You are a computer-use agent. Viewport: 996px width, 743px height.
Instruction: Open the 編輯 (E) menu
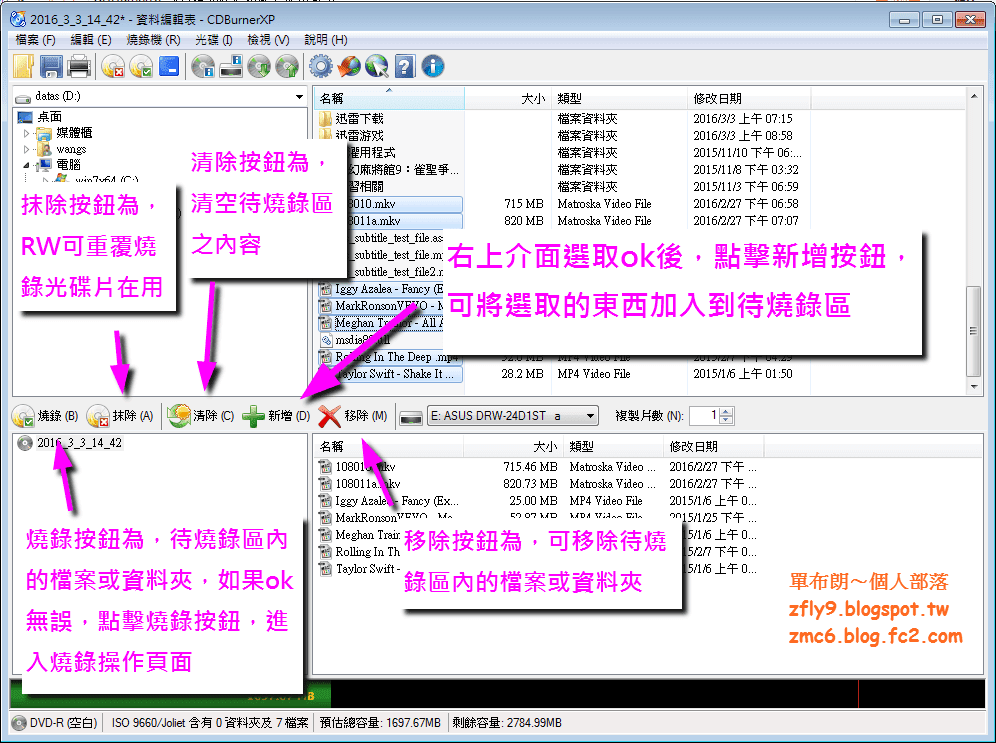[x=91, y=40]
